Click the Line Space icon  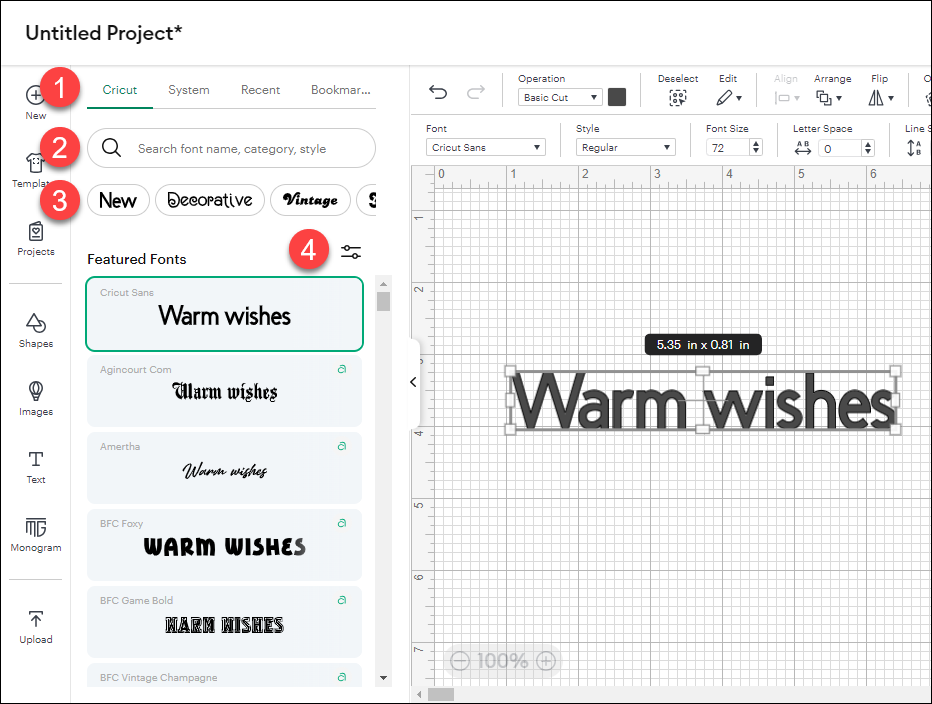[x=914, y=147]
